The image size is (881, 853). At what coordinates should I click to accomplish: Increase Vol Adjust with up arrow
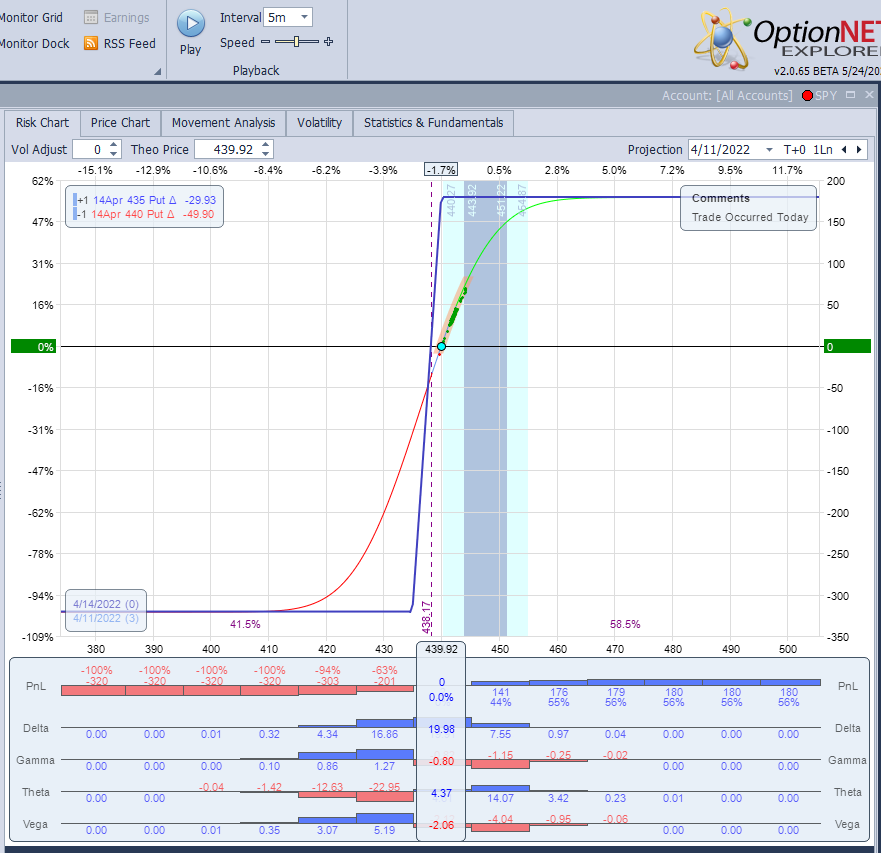113,145
